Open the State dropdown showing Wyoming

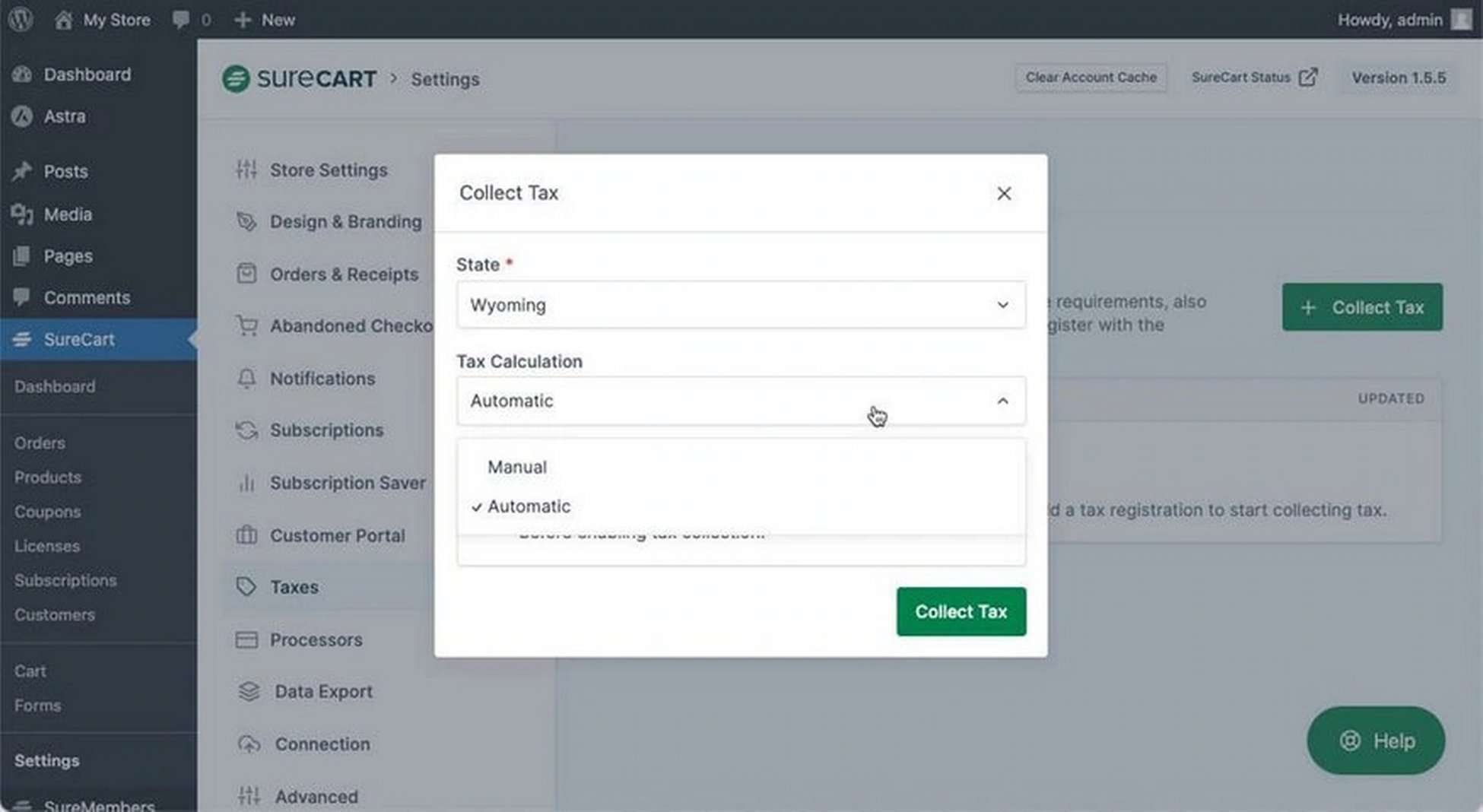[x=740, y=305]
